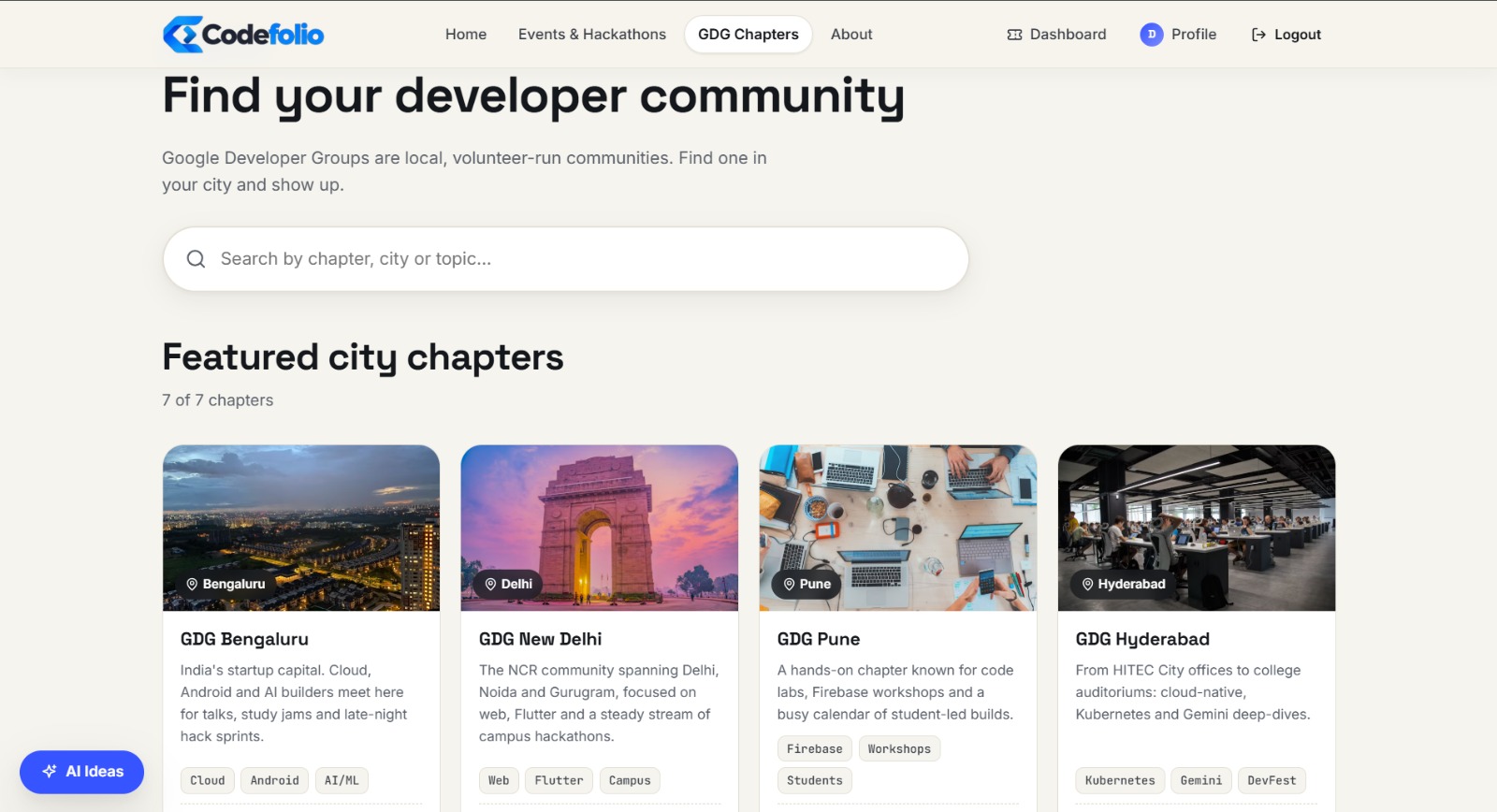Open Events & Hackathons page
The height and width of the screenshot is (812, 1497).
pos(592,35)
